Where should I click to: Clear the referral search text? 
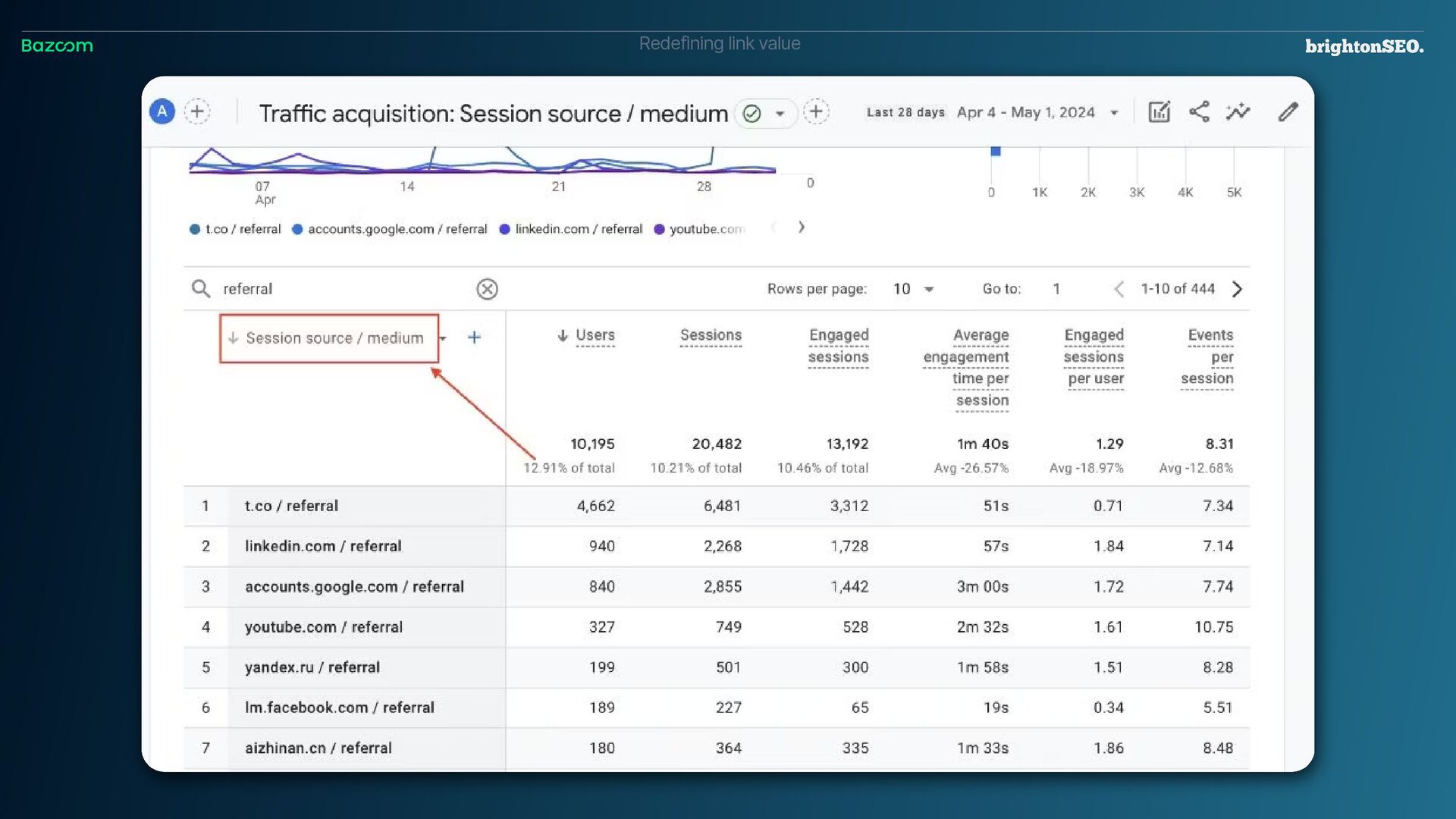[487, 289]
